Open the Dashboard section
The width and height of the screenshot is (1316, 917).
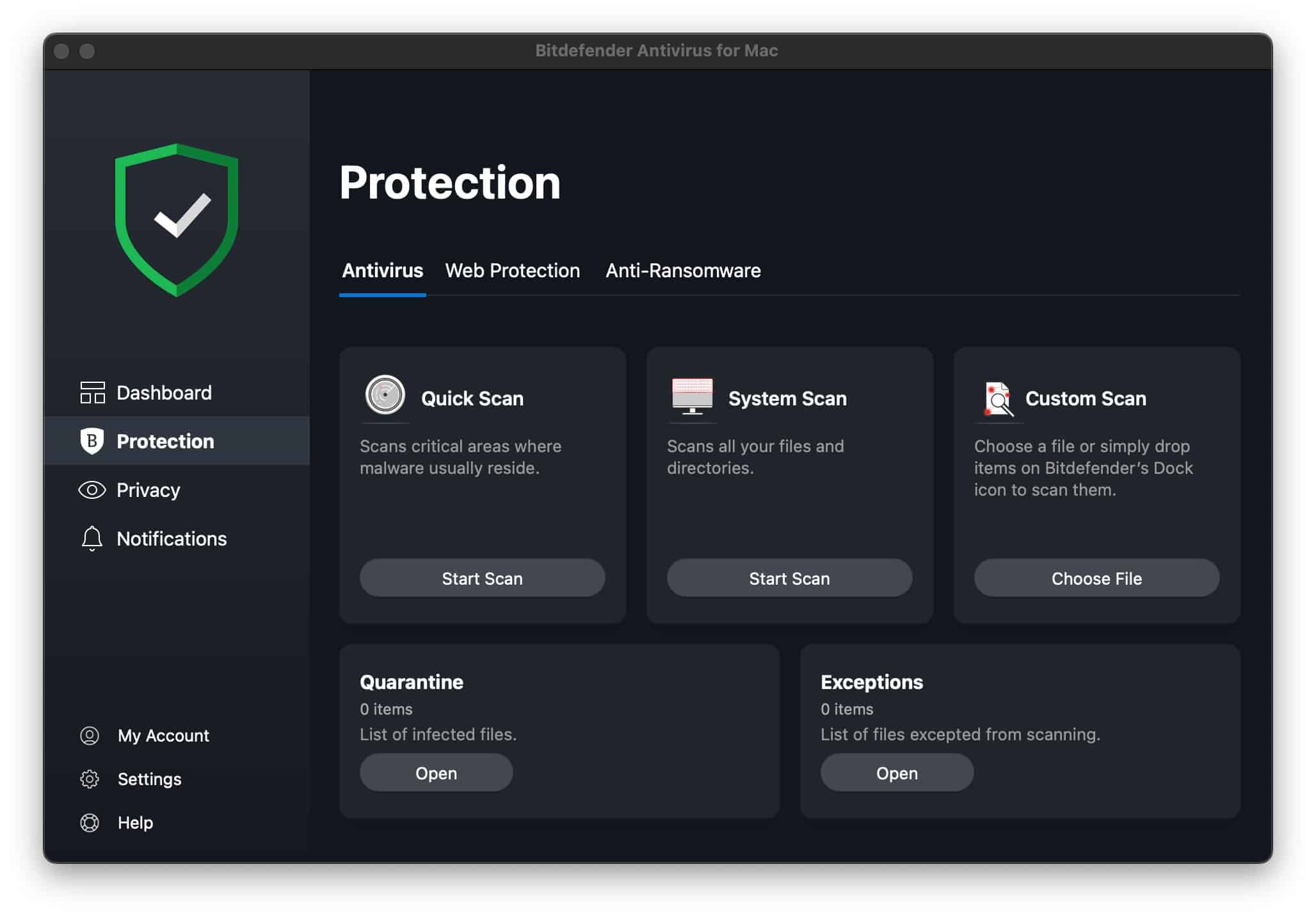[x=177, y=393]
